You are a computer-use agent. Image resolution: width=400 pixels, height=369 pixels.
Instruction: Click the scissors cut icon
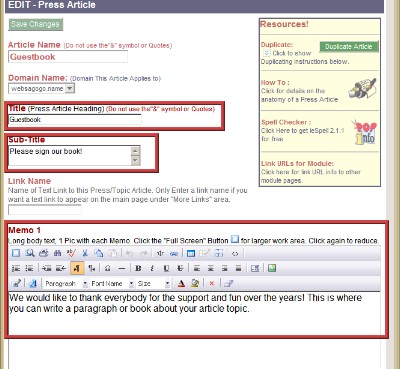point(85,253)
